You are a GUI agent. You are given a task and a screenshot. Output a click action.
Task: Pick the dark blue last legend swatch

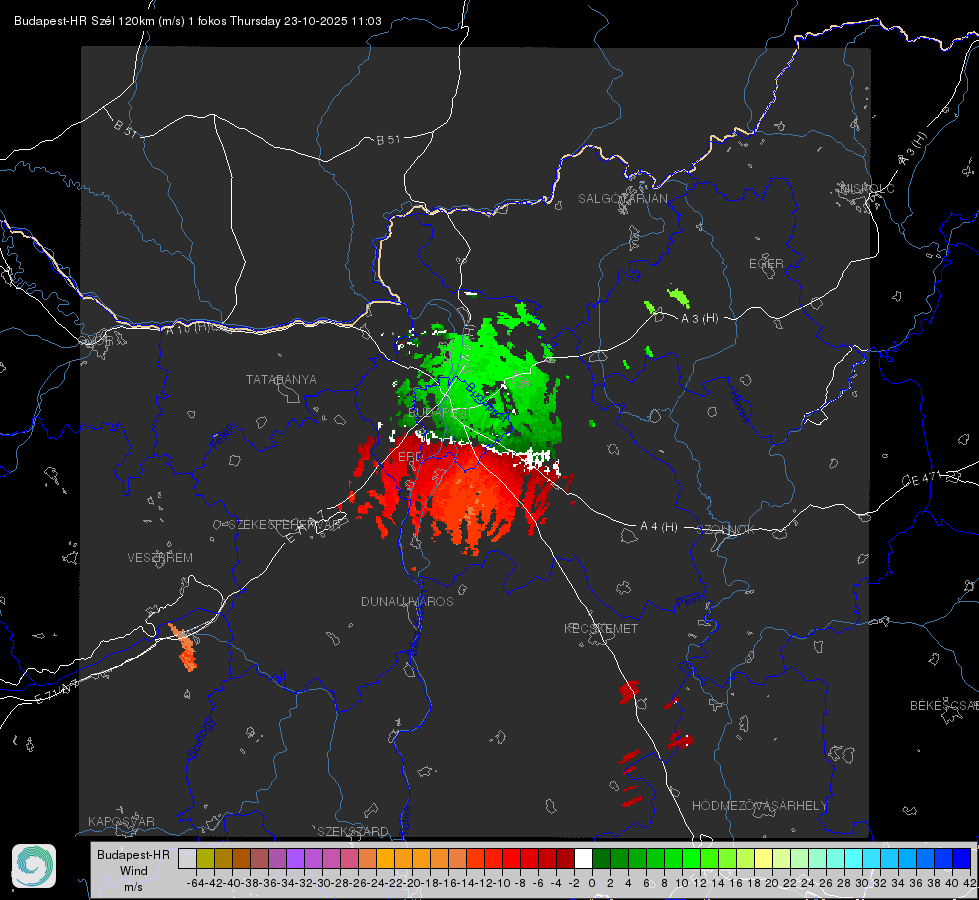pos(962,859)
